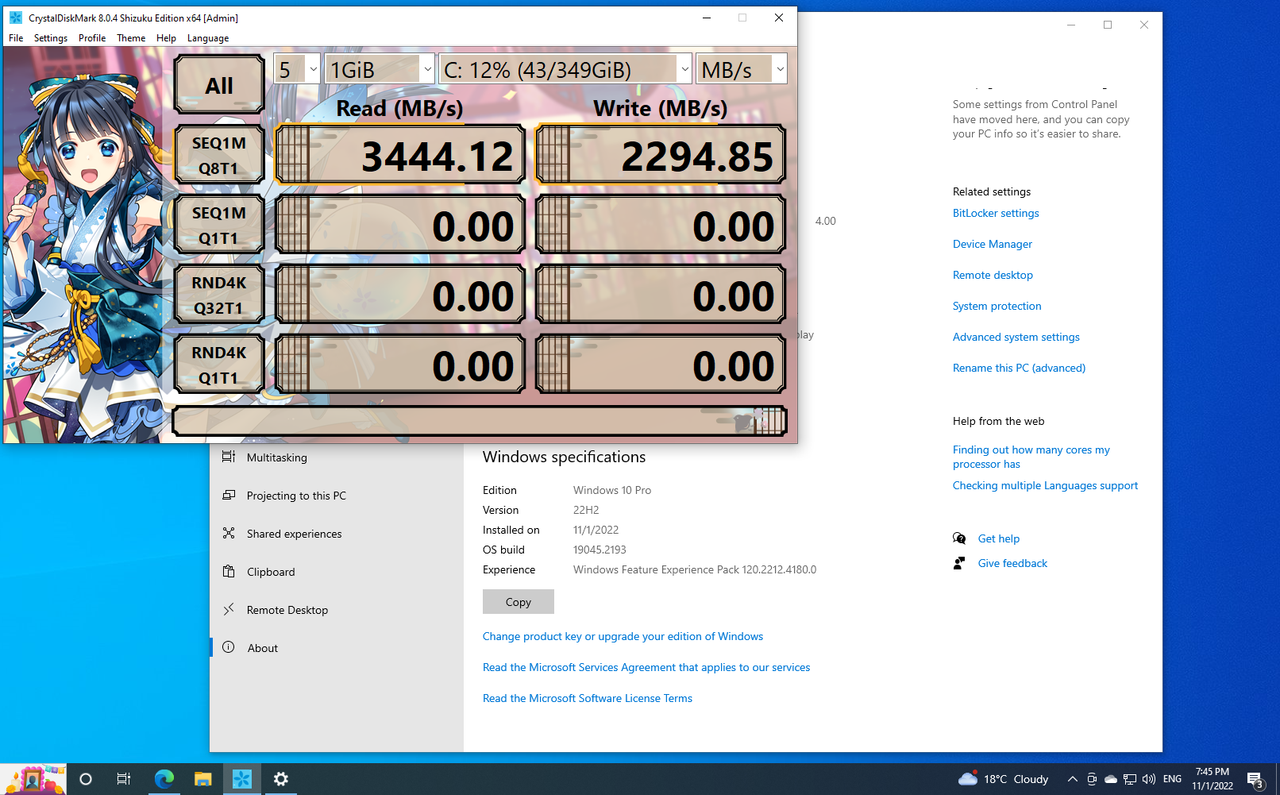Image resolution: width=1280 pixels, height=795 pixels.
Task: Open the test size dropdown showing 1GiB
Action: click(380, 69)
